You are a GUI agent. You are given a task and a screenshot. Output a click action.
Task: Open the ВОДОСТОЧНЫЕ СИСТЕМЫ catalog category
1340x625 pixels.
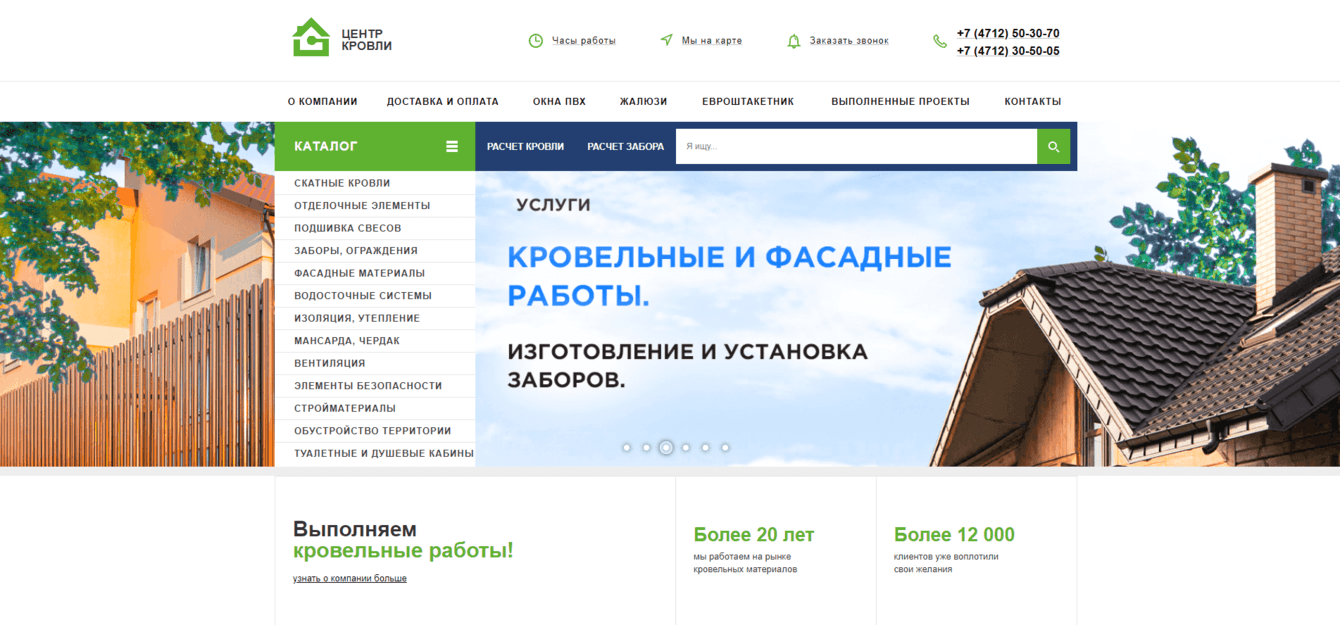(x=360, y=296)
